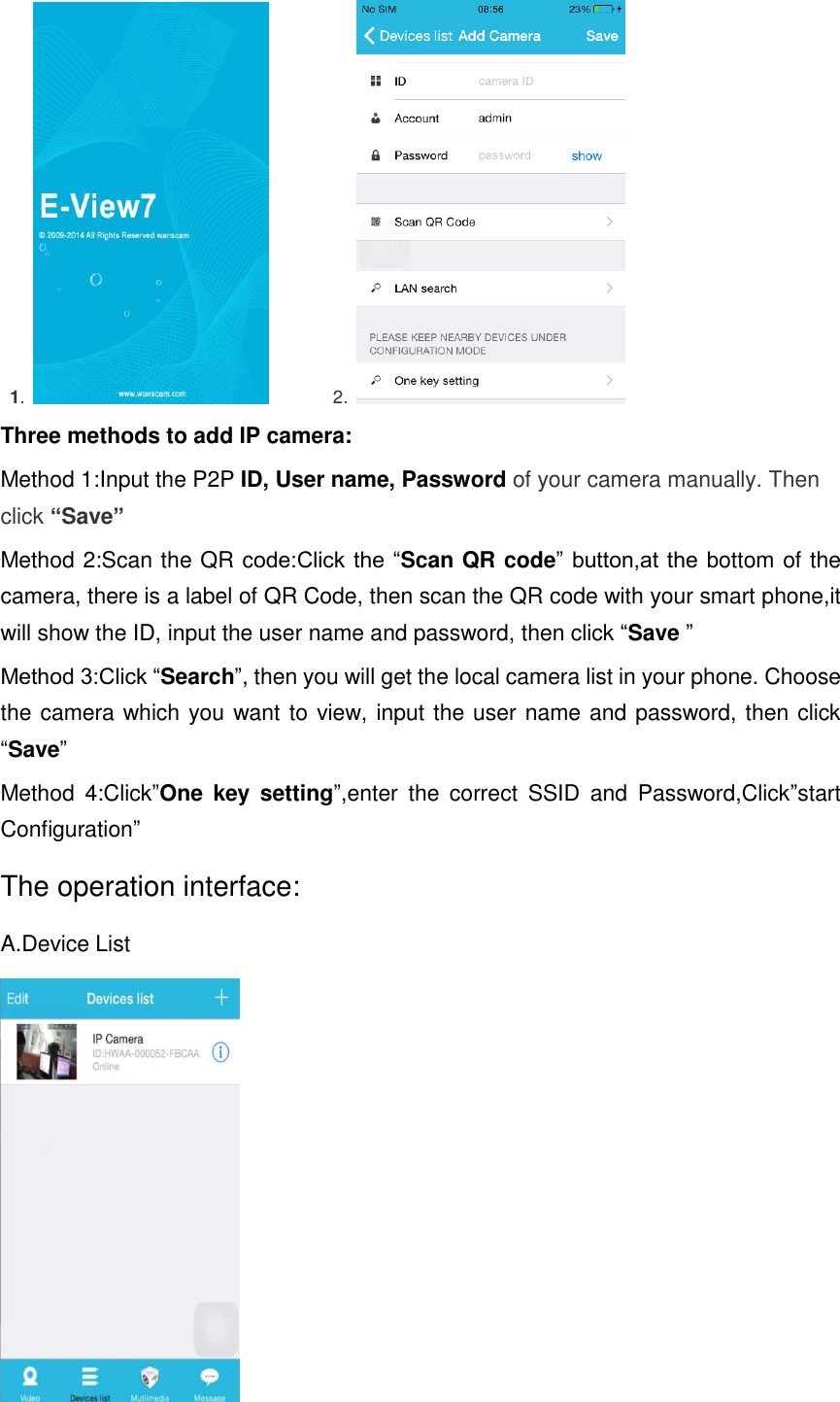
Task: Click Edit on the Devices list screen
Action: 17,998
